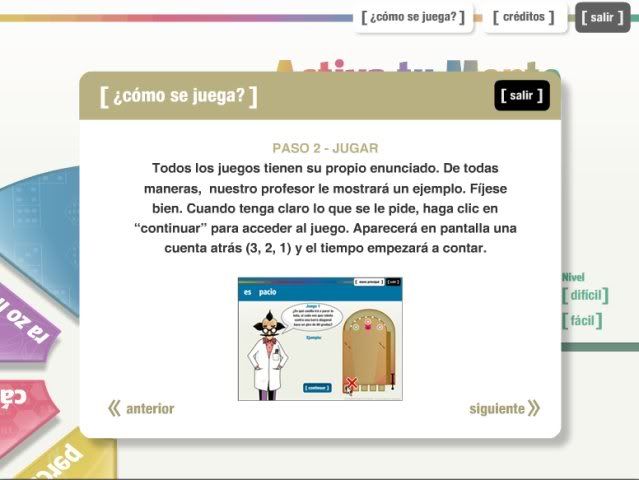639x480 pixels.
Task: Click the 'PASO 2 - JUGAR' heading
Action: 325,148
